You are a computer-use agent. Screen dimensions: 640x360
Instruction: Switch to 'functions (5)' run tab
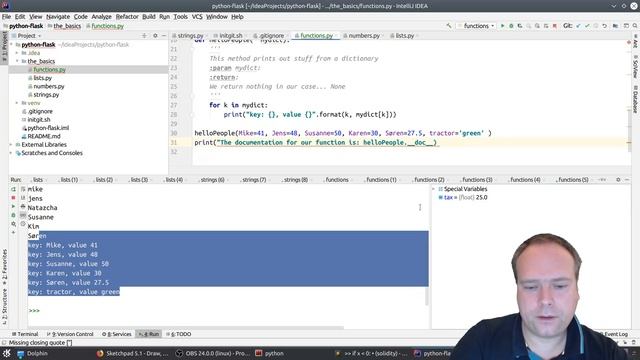click(573, 180)
